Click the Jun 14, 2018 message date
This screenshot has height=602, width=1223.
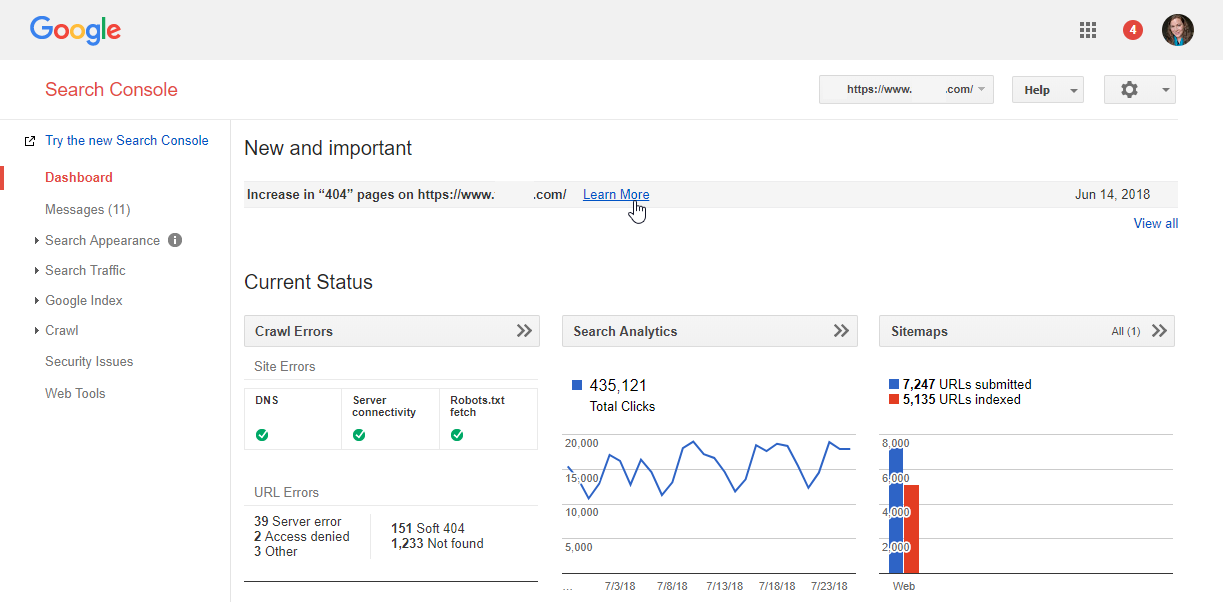(1113, 195)
